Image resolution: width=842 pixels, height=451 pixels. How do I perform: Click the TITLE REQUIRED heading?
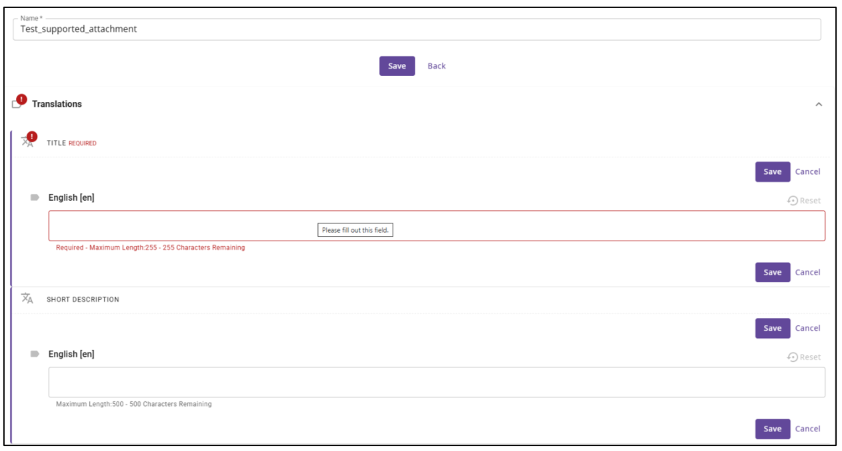pyautogui.click(x=71, y=143)
